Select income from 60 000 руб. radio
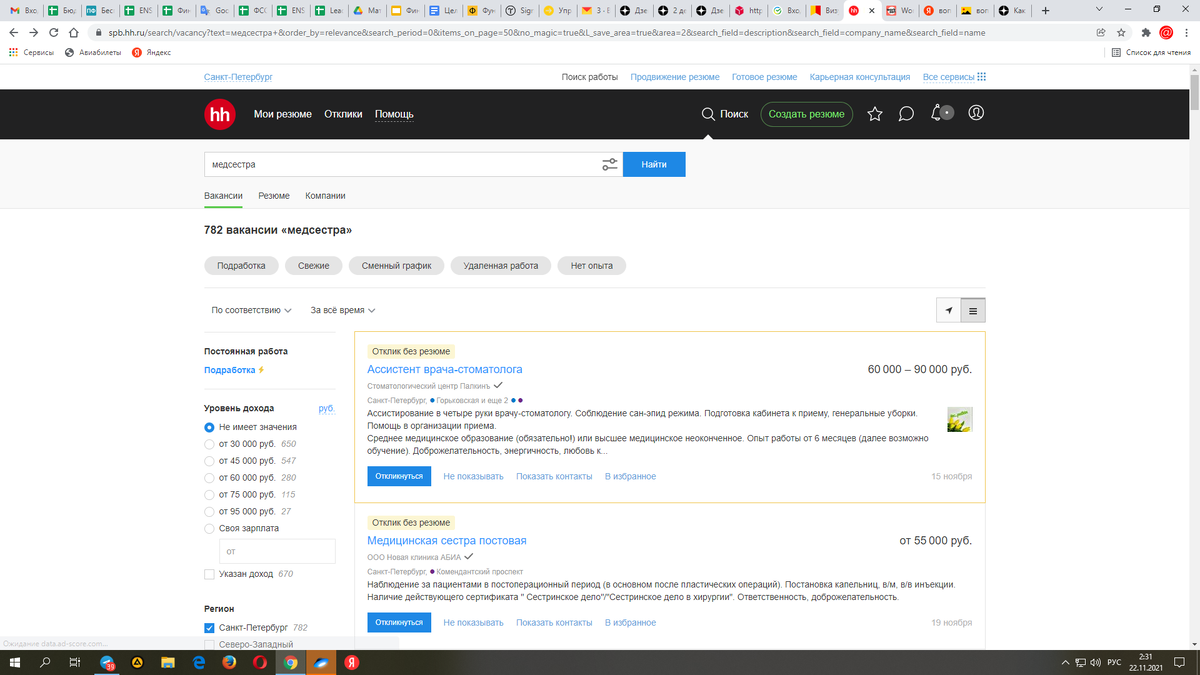The image size is (1200, 675). pyautogui.click(x=209, y=478)
